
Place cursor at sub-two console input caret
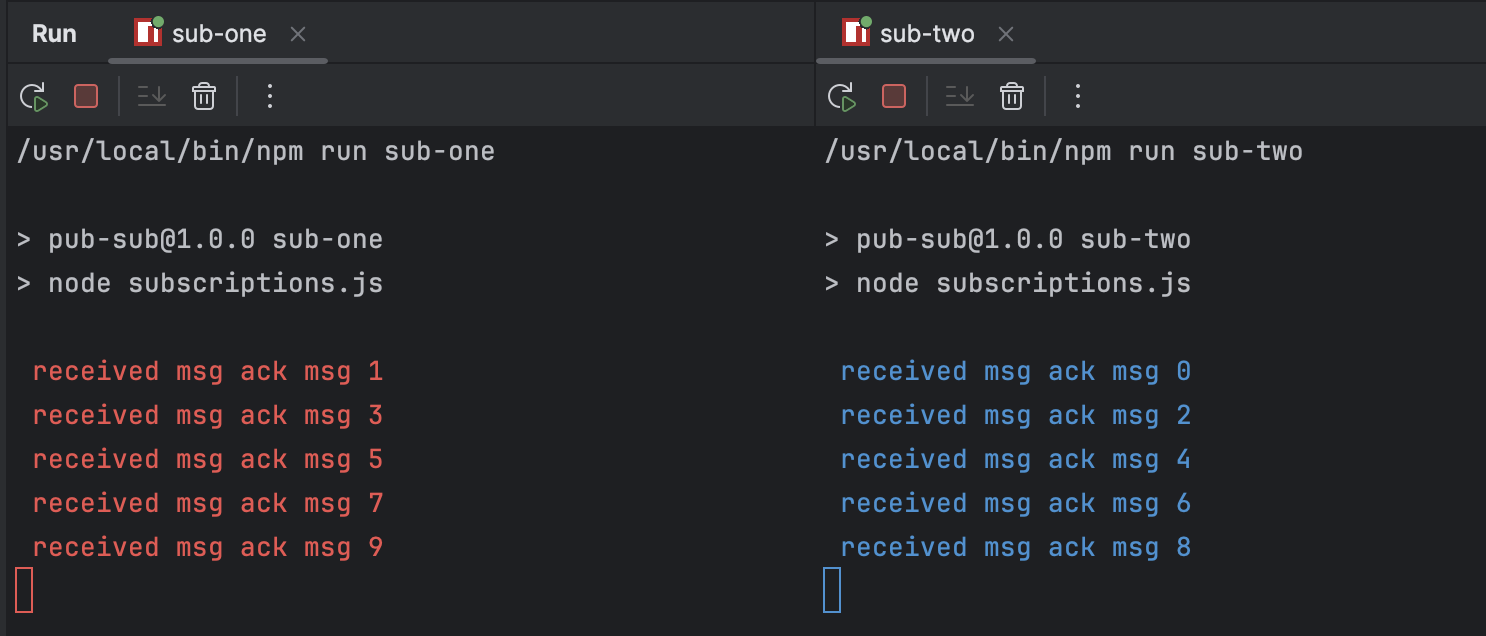pos(832,590)
